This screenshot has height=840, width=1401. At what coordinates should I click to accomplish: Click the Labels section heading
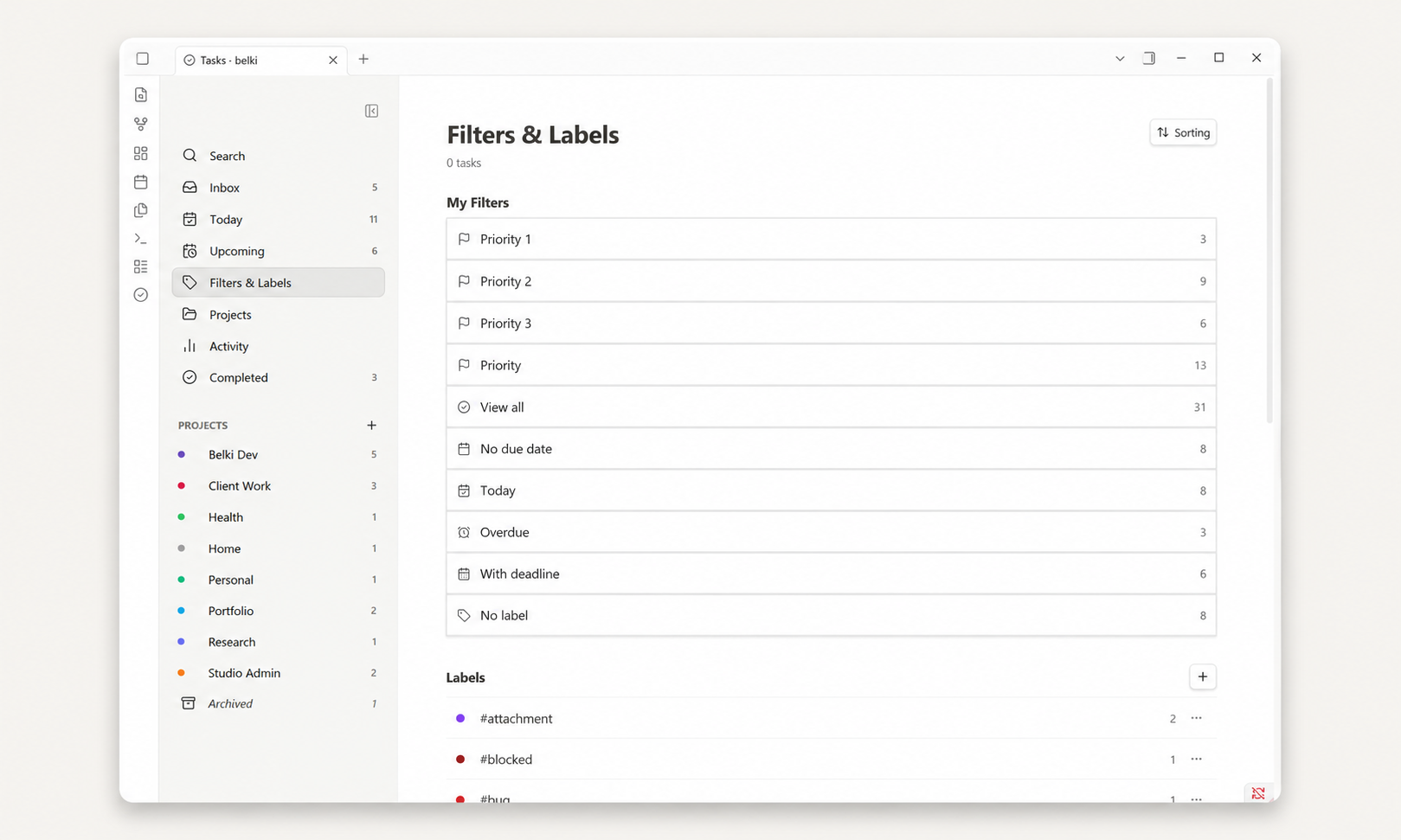pos(466,677)
